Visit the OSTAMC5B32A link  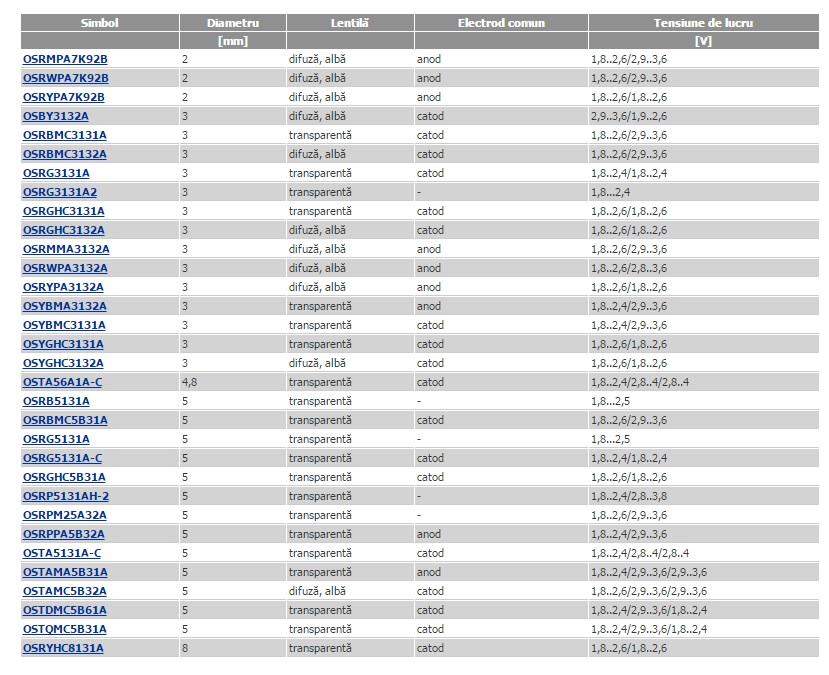[65, 591]
